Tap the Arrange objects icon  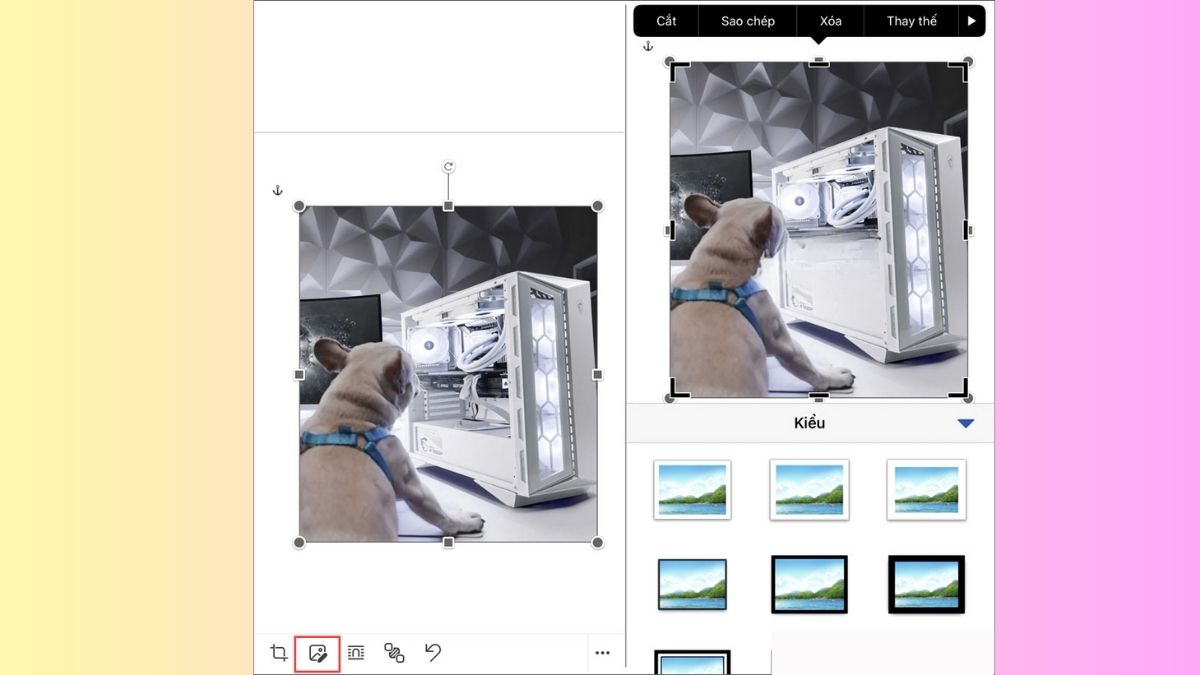pyautogui.click(x=394, y=653)
